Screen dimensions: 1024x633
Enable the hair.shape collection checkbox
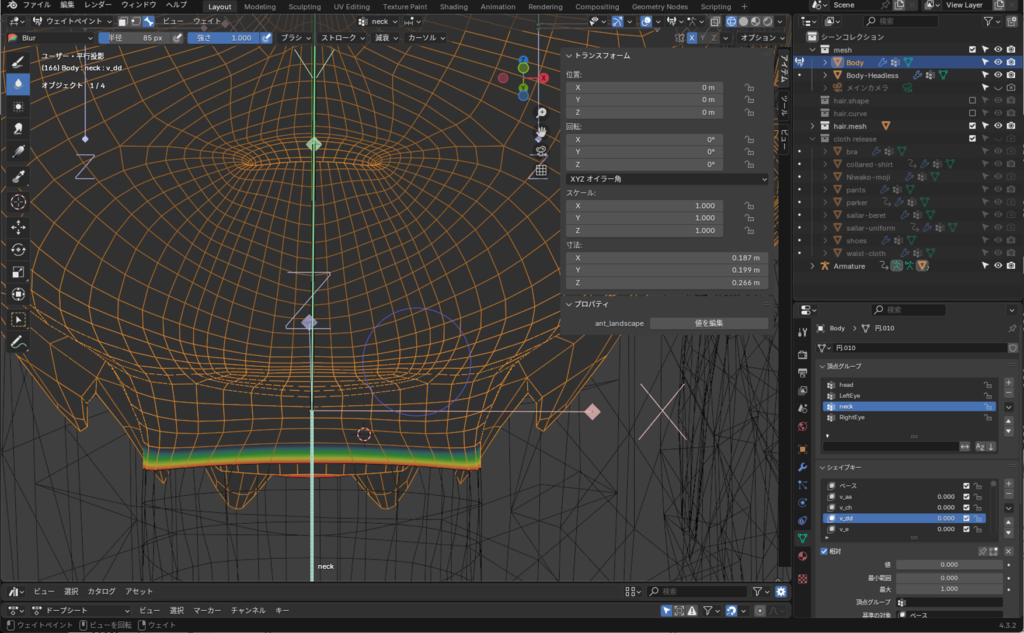(972, 101)
